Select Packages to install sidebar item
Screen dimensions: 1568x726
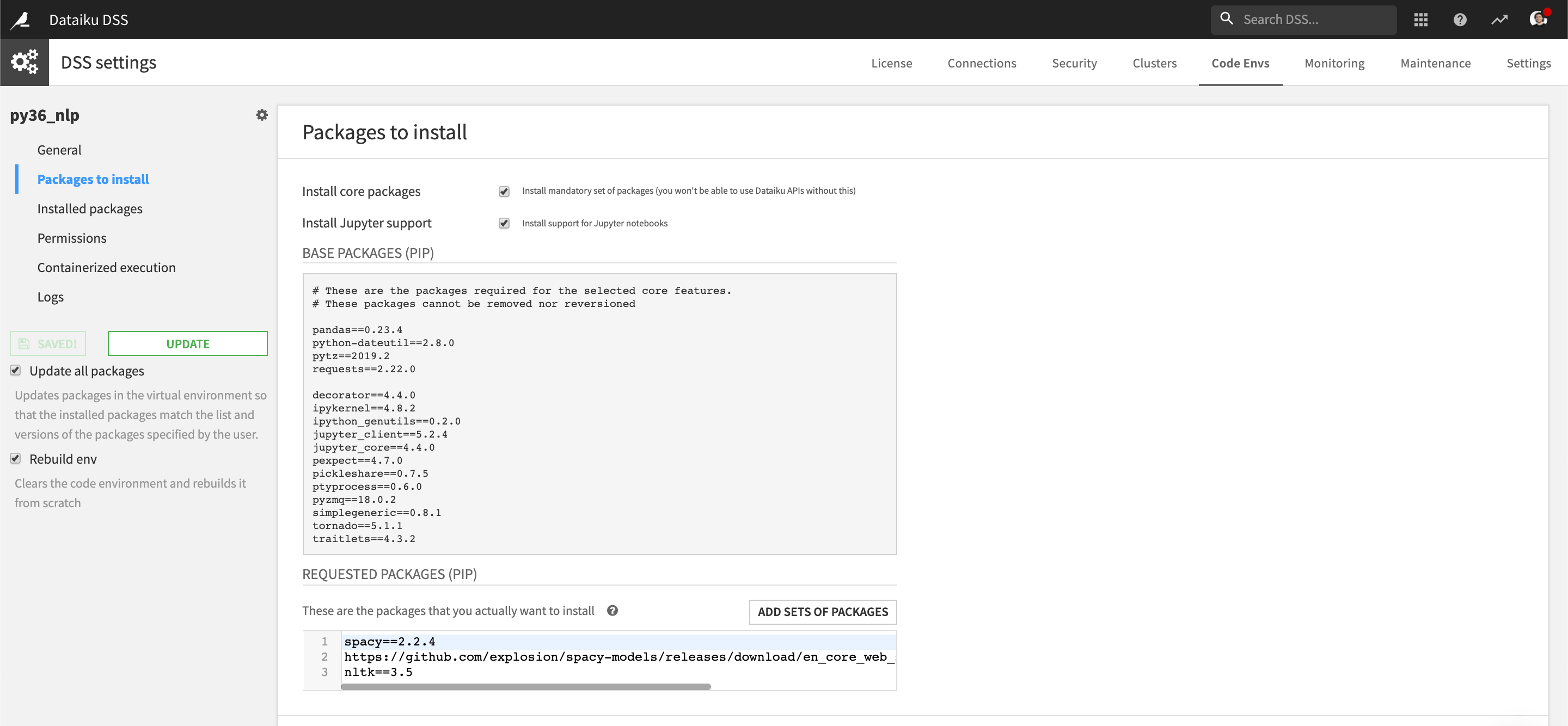pyautogui.click(x=93, y=179)
